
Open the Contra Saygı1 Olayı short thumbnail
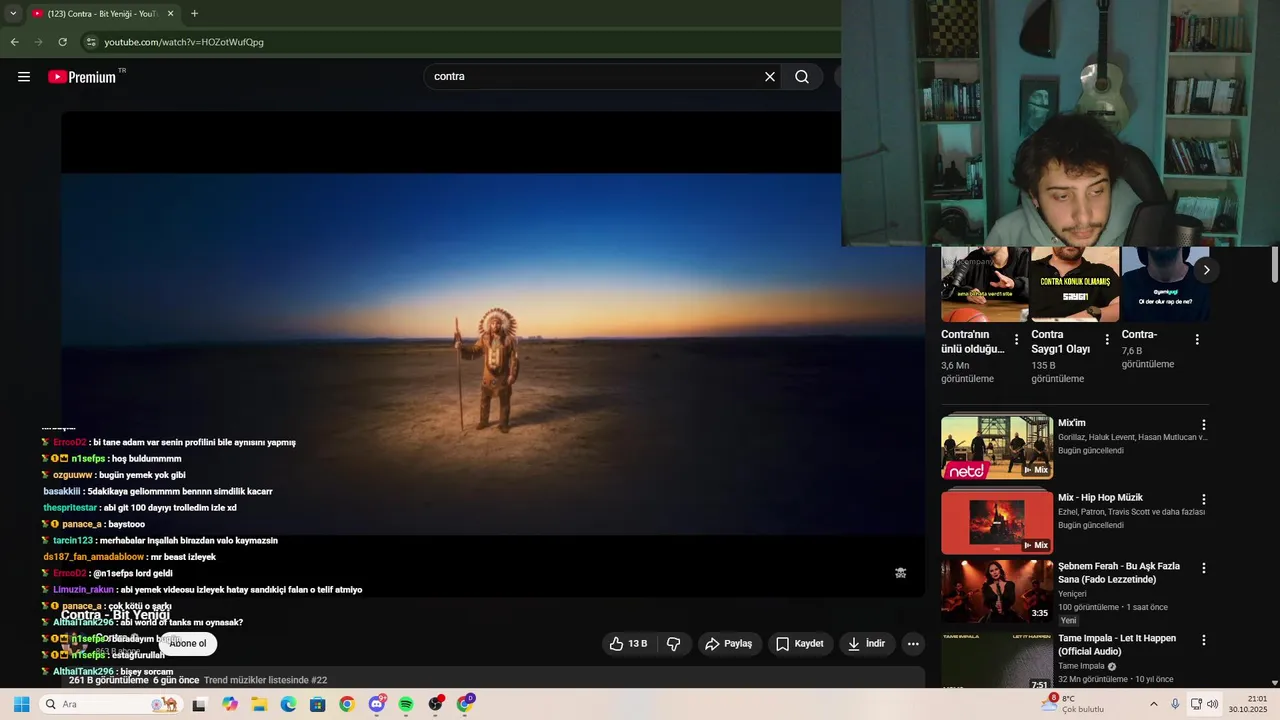pyautogui.click(x=1075, y=284)
